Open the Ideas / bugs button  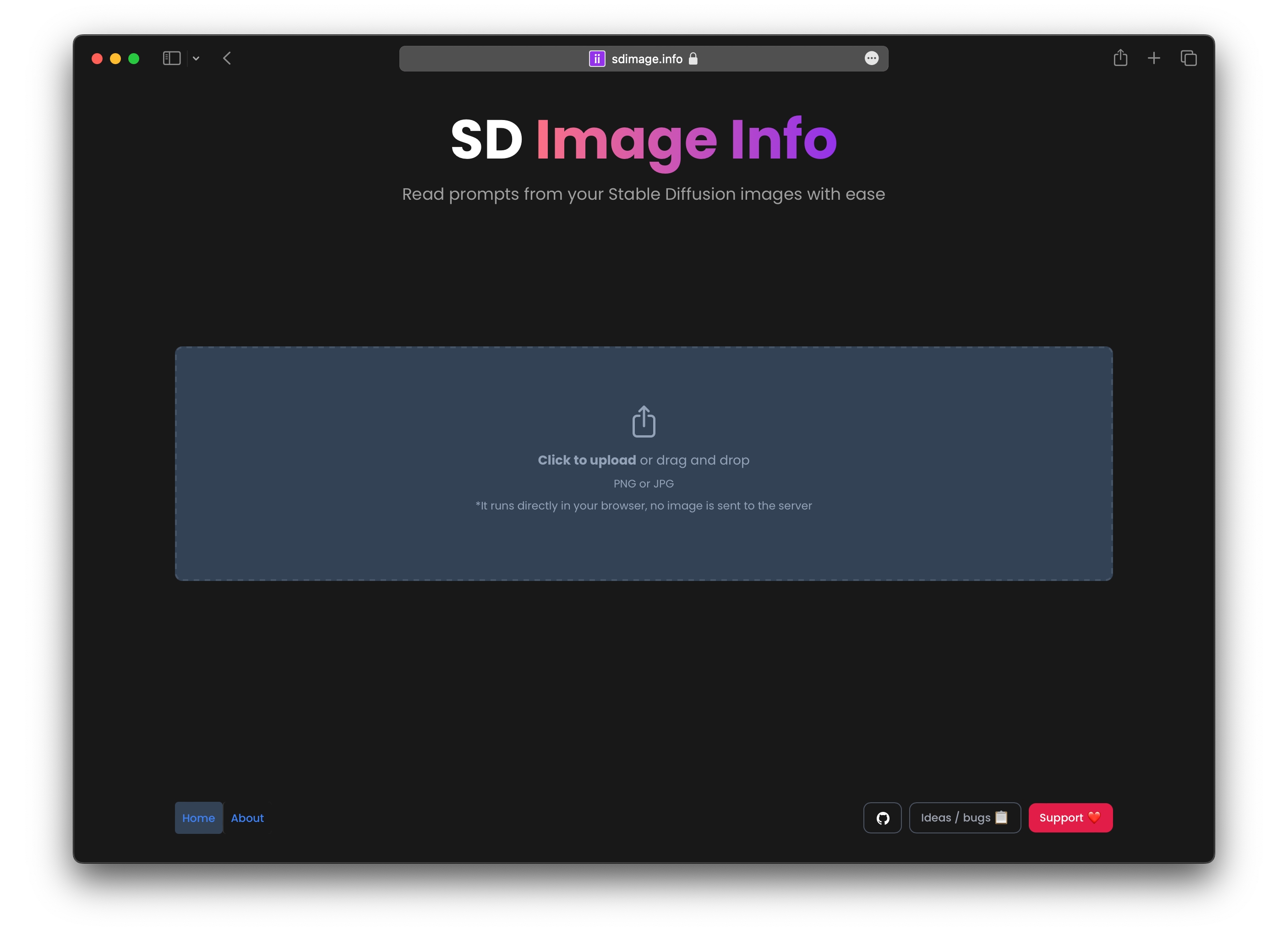coord(964,818)
